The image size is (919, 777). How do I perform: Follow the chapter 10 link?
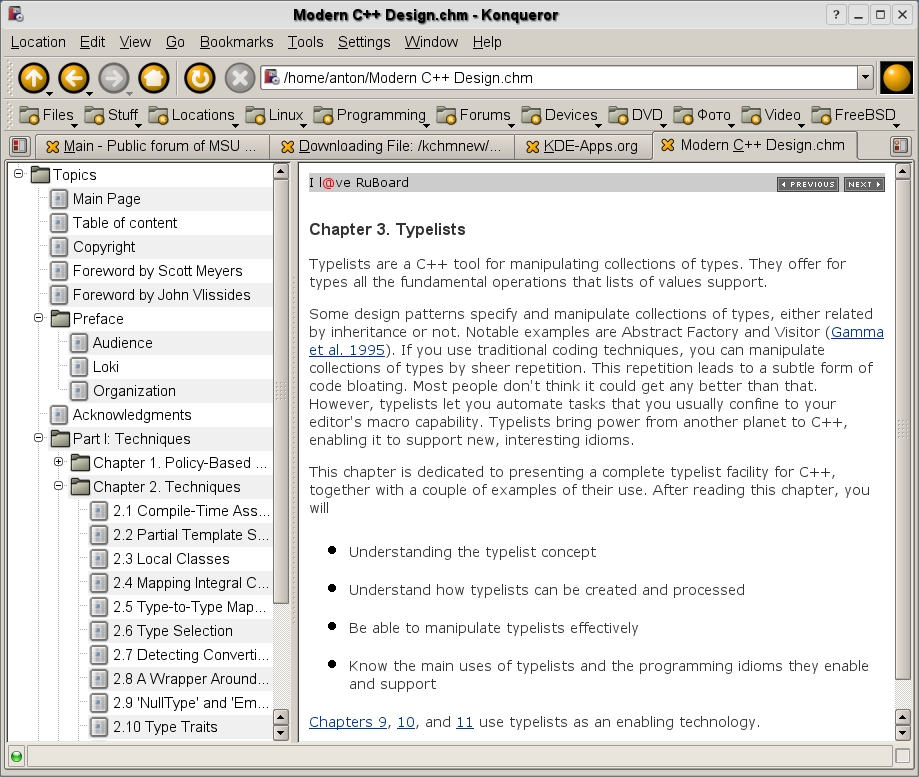point(406,722)
